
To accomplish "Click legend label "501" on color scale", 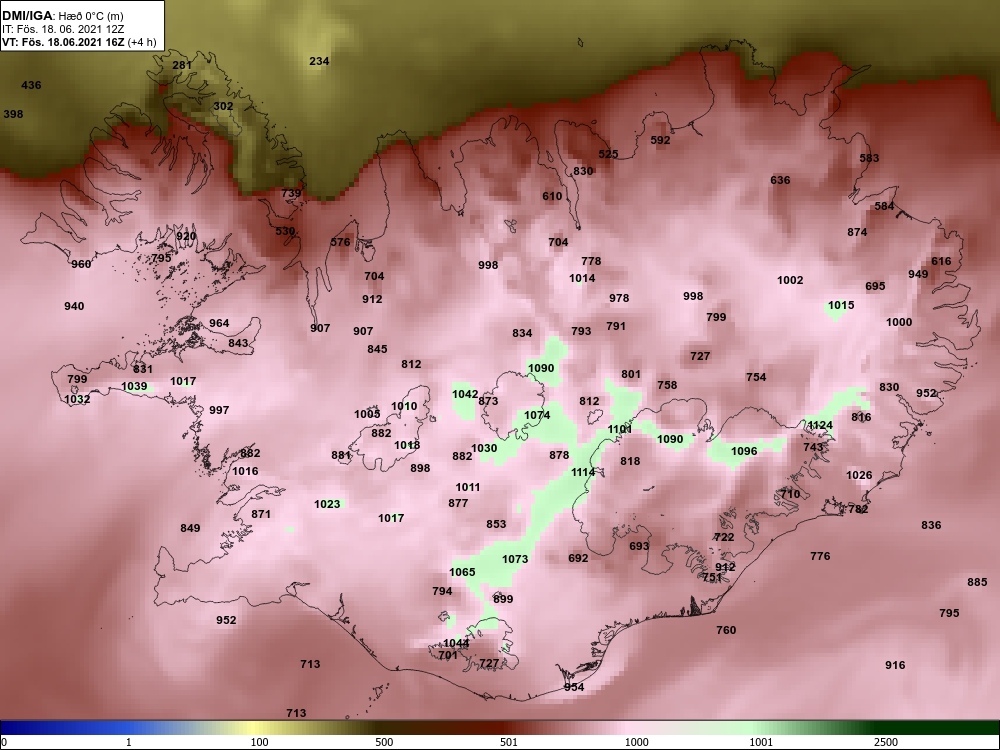I will [509, 742].
